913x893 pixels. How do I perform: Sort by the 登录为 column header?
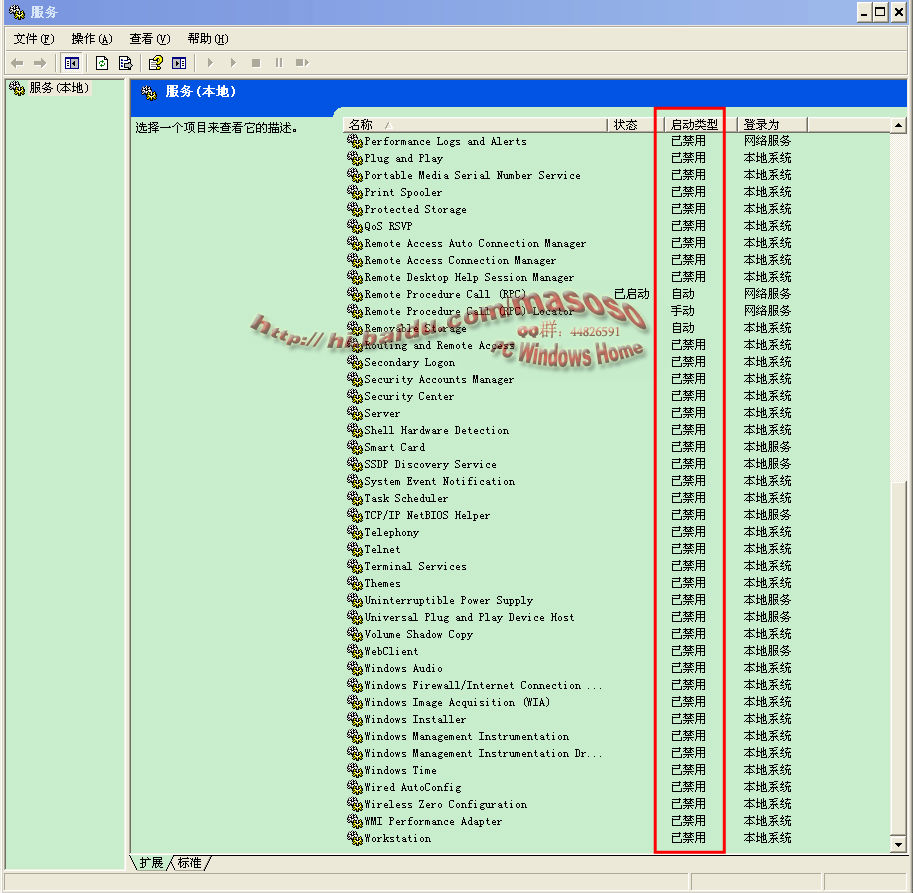click(771, 125)
